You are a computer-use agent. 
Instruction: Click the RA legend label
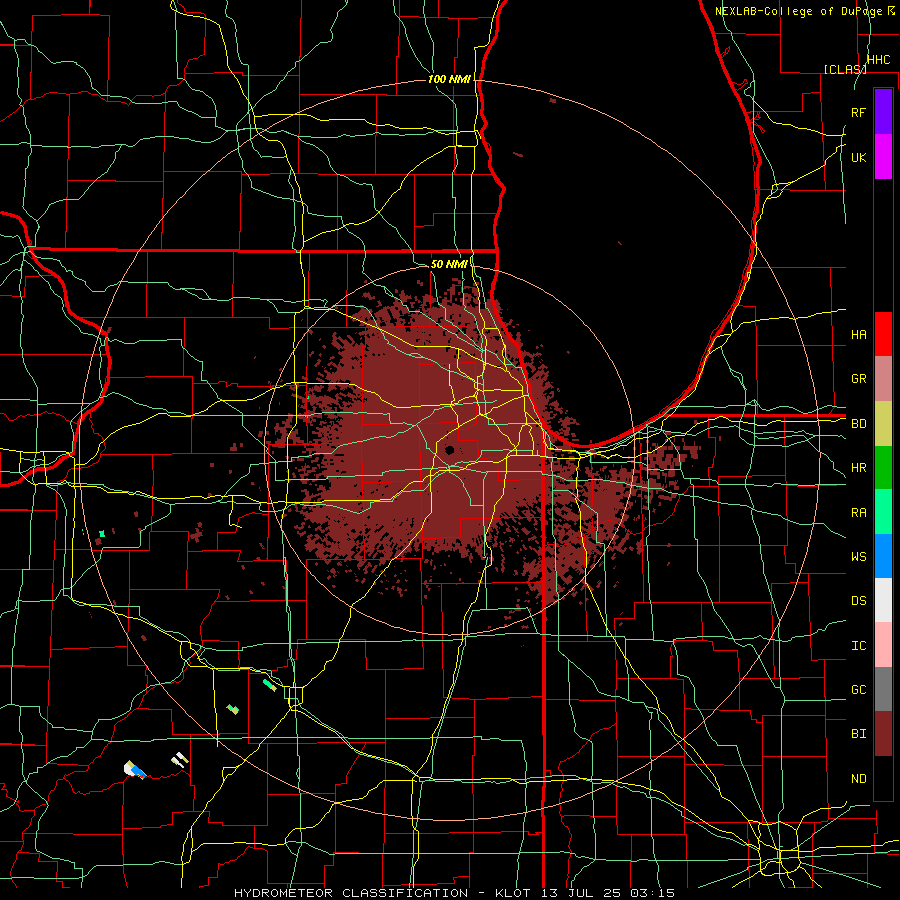[x=859, y=512]
